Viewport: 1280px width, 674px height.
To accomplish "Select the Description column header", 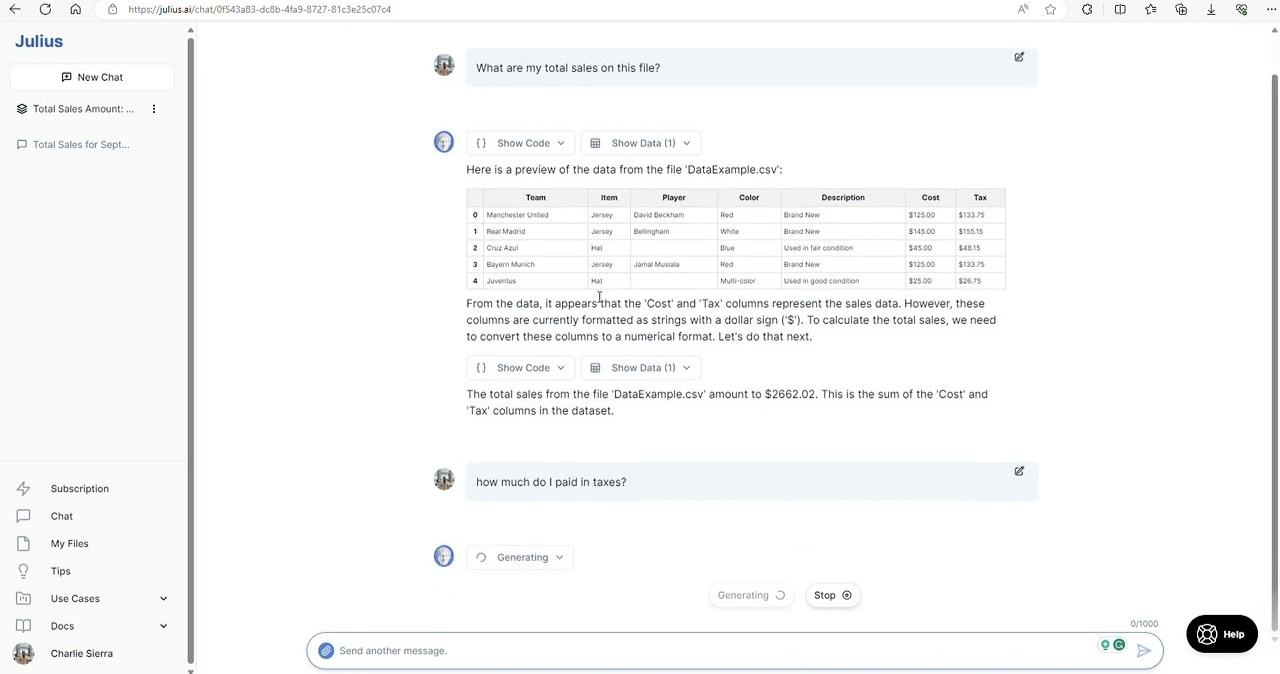I will [843, 198].
